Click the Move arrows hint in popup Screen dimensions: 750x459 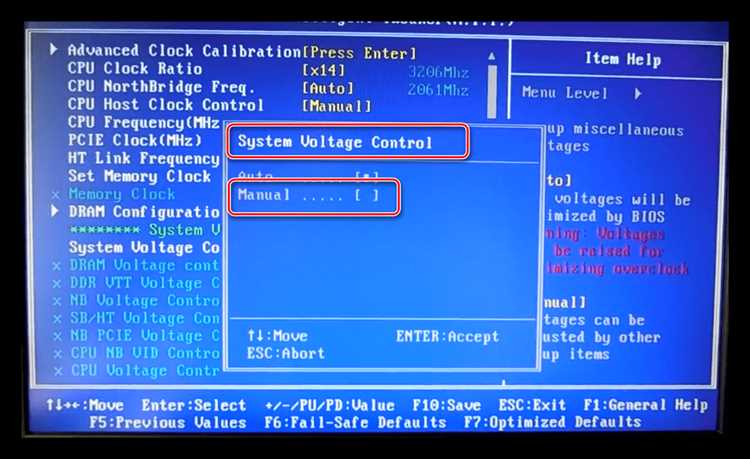tap(277, 336)
